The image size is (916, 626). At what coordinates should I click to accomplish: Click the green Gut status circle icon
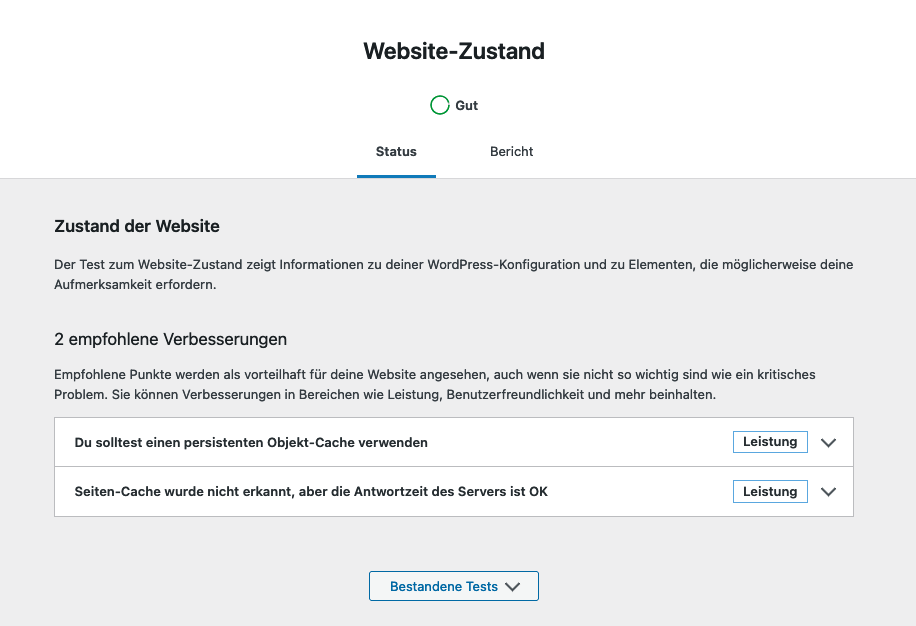click(x=439, y=105)
